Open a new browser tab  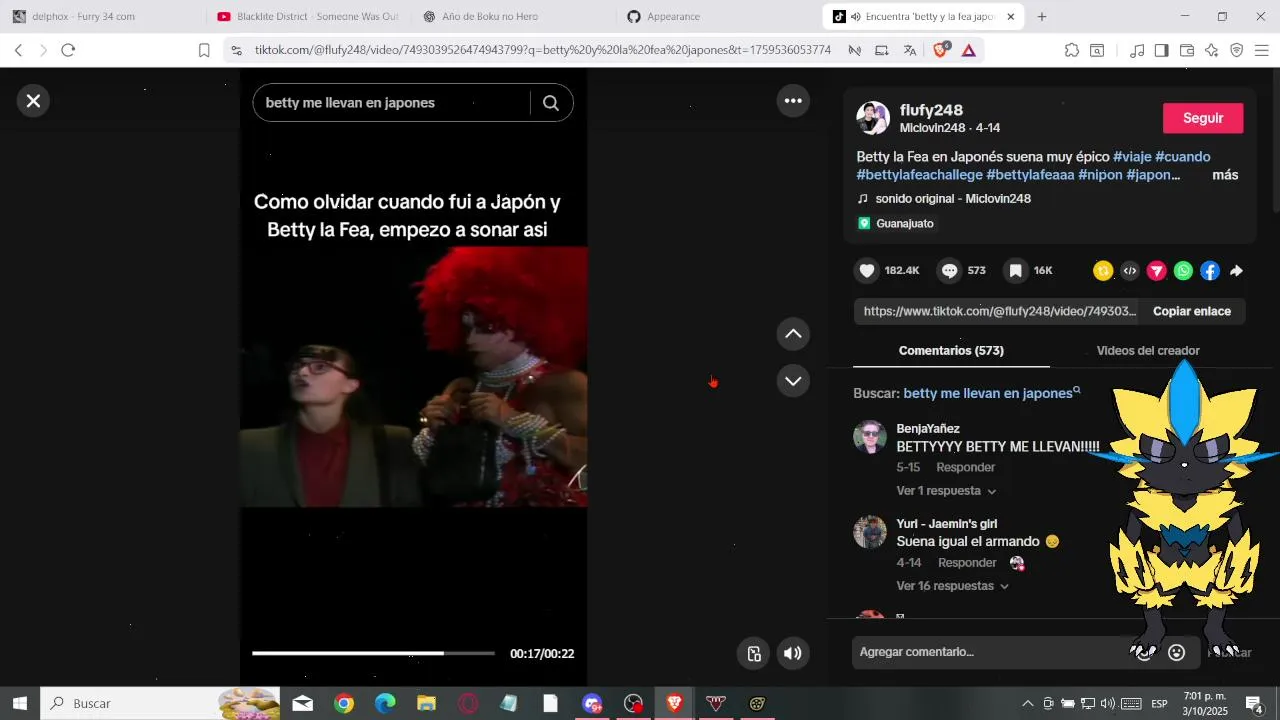(1042, 17)
